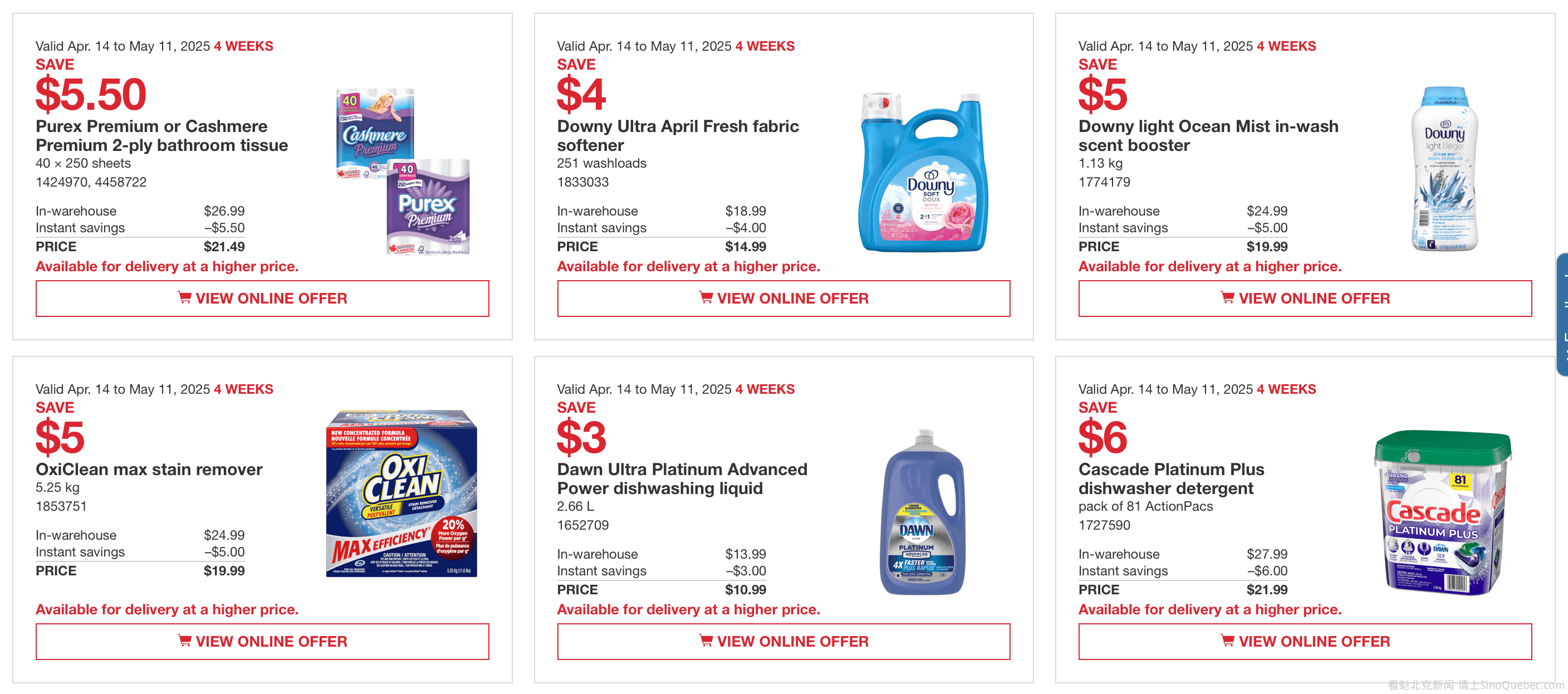This screenshot has width=1568, height=694.
Task: View online offer for Dawn dishwashing liquid
Action: (x=783, y=641)
